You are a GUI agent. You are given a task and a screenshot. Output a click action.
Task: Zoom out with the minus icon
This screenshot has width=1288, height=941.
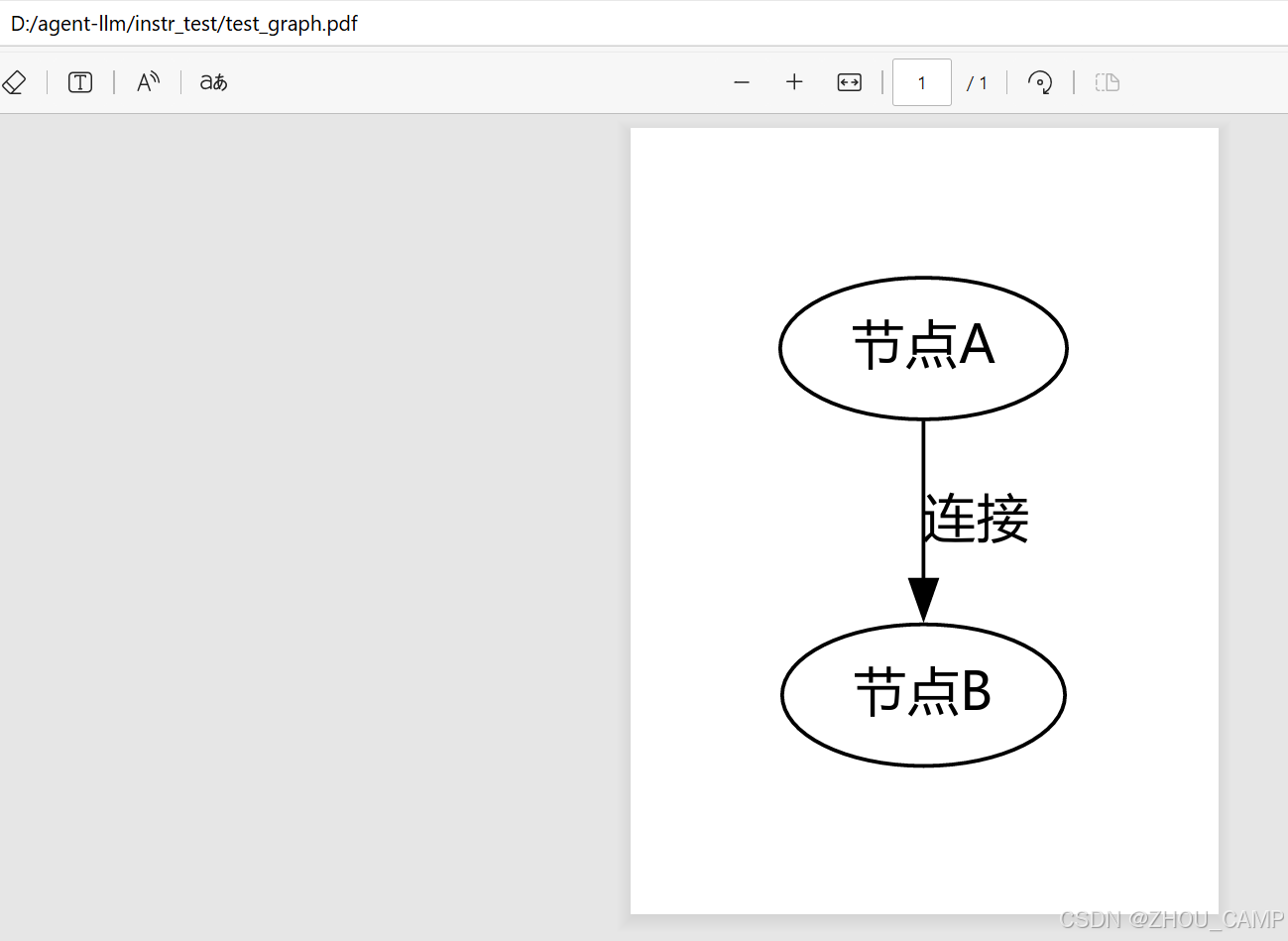click(x=741, y=82)
